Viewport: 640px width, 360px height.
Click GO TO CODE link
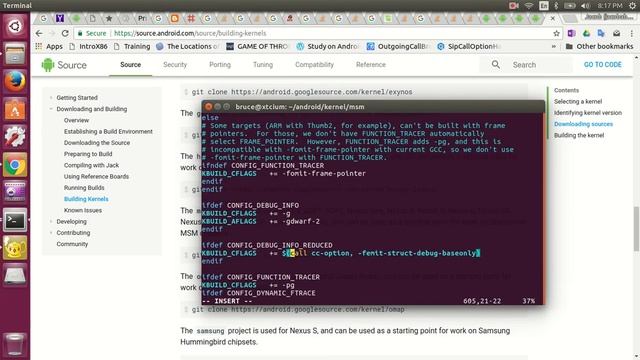[x=602, y=64]
